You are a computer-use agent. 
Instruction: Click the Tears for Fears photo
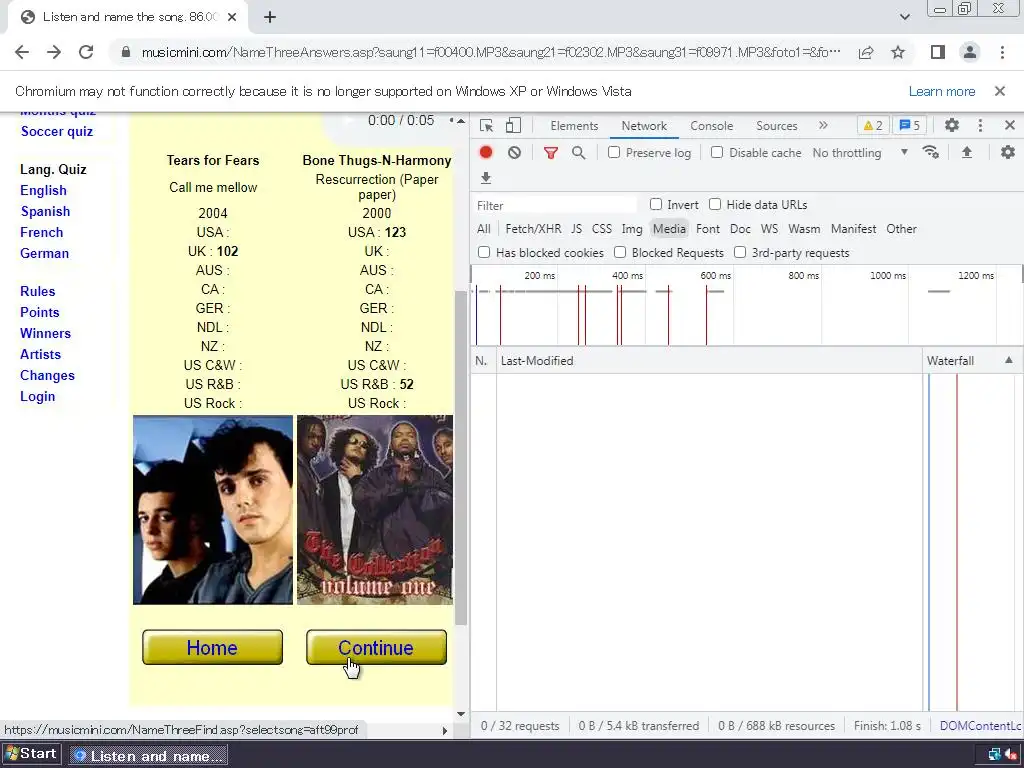point(213,509)
